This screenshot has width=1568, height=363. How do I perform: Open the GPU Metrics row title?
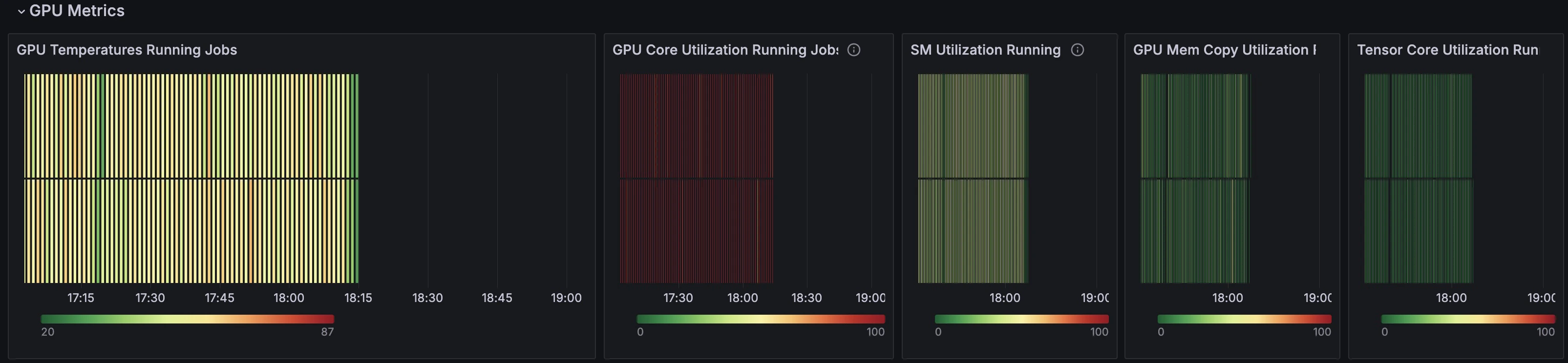click(77, 11)
